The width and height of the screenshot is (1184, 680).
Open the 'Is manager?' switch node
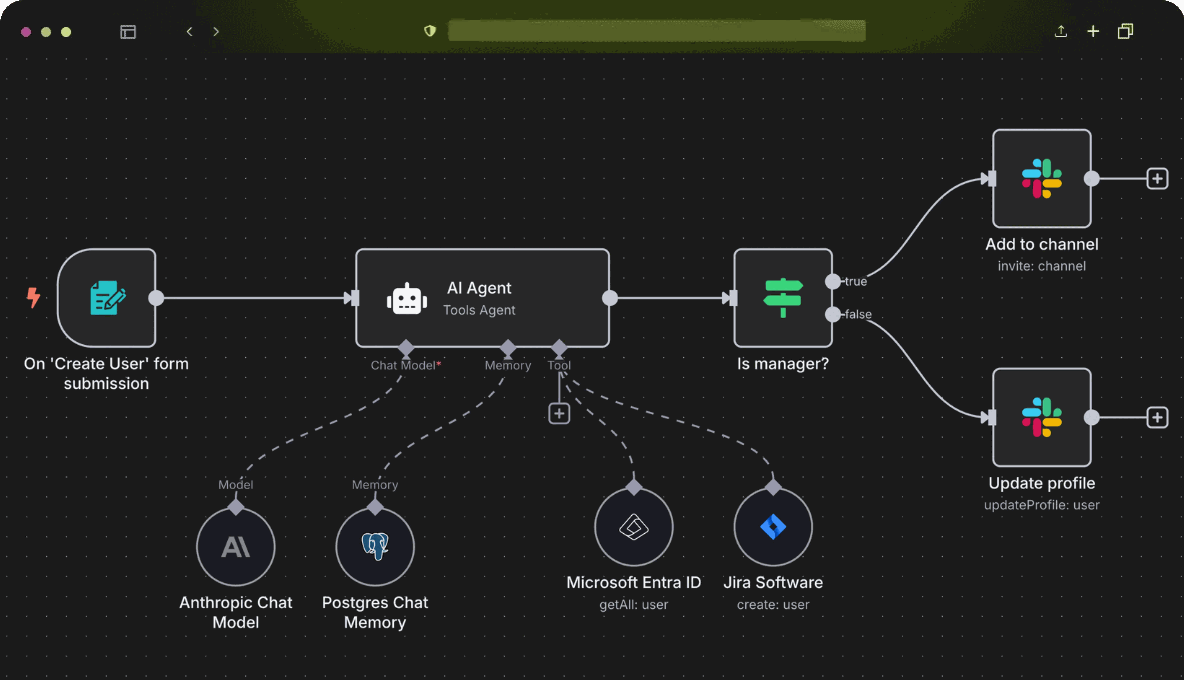click(782, 298)
